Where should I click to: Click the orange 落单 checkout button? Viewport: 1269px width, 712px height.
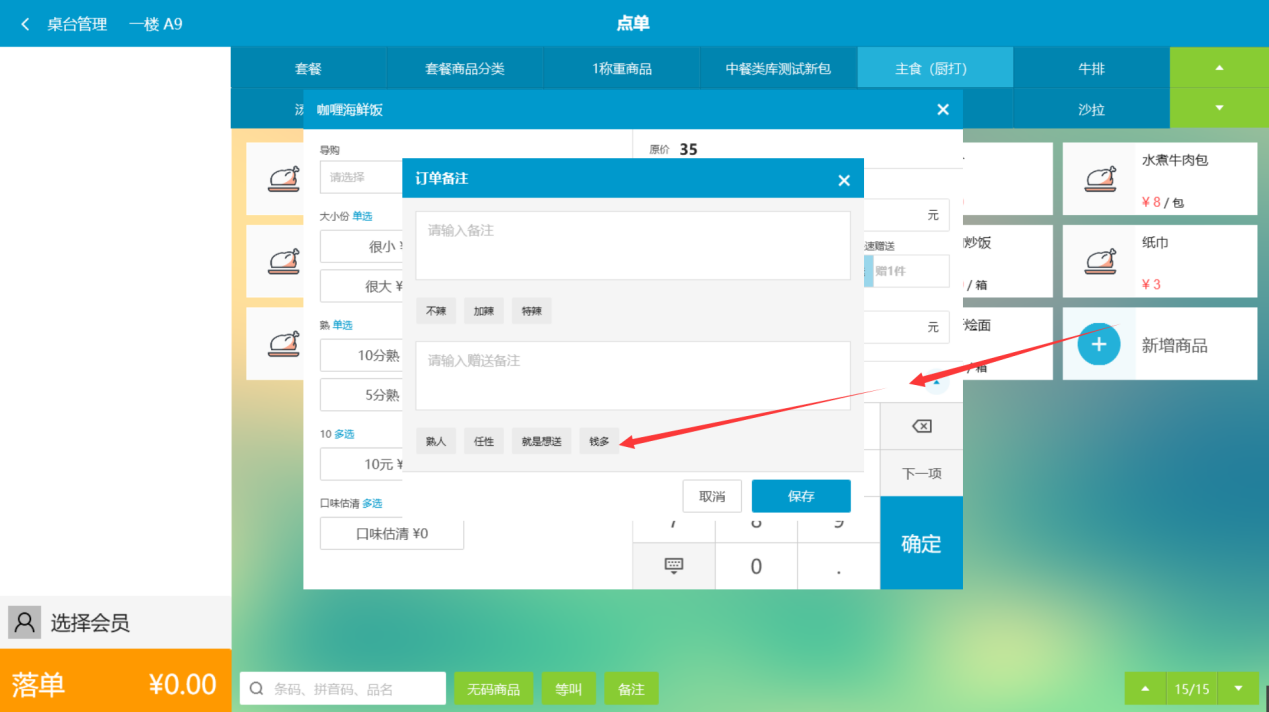115,681
